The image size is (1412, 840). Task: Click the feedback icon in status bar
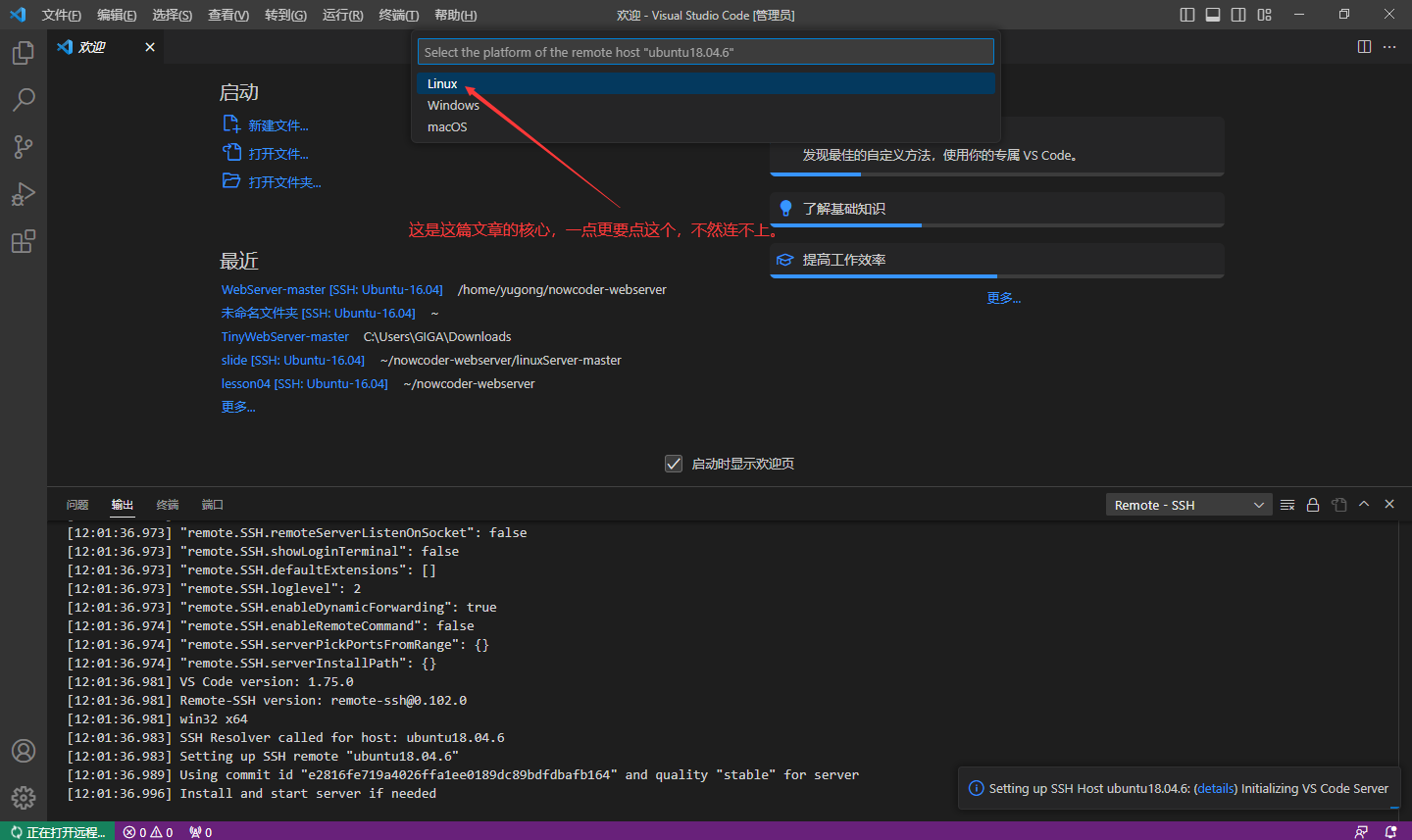1361,832
